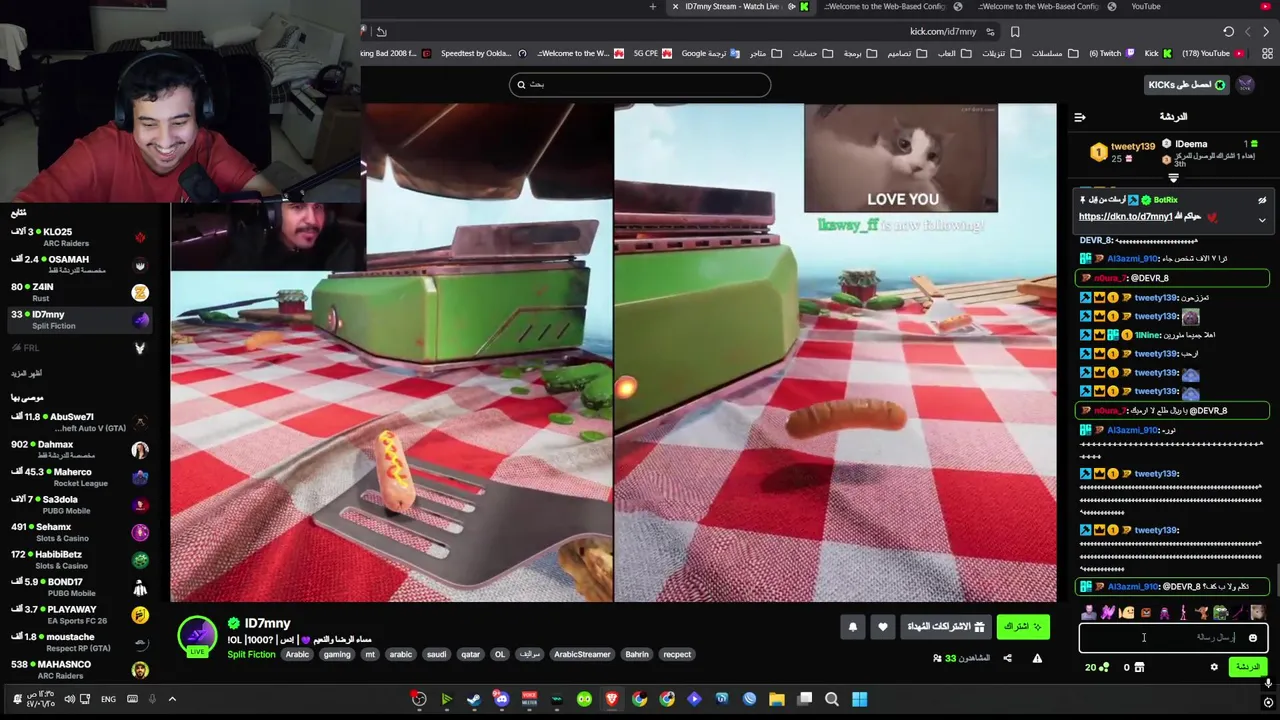Open Z4IN Rust channel in sidebar
This screenshot has height=720, width=1280.
78,292
